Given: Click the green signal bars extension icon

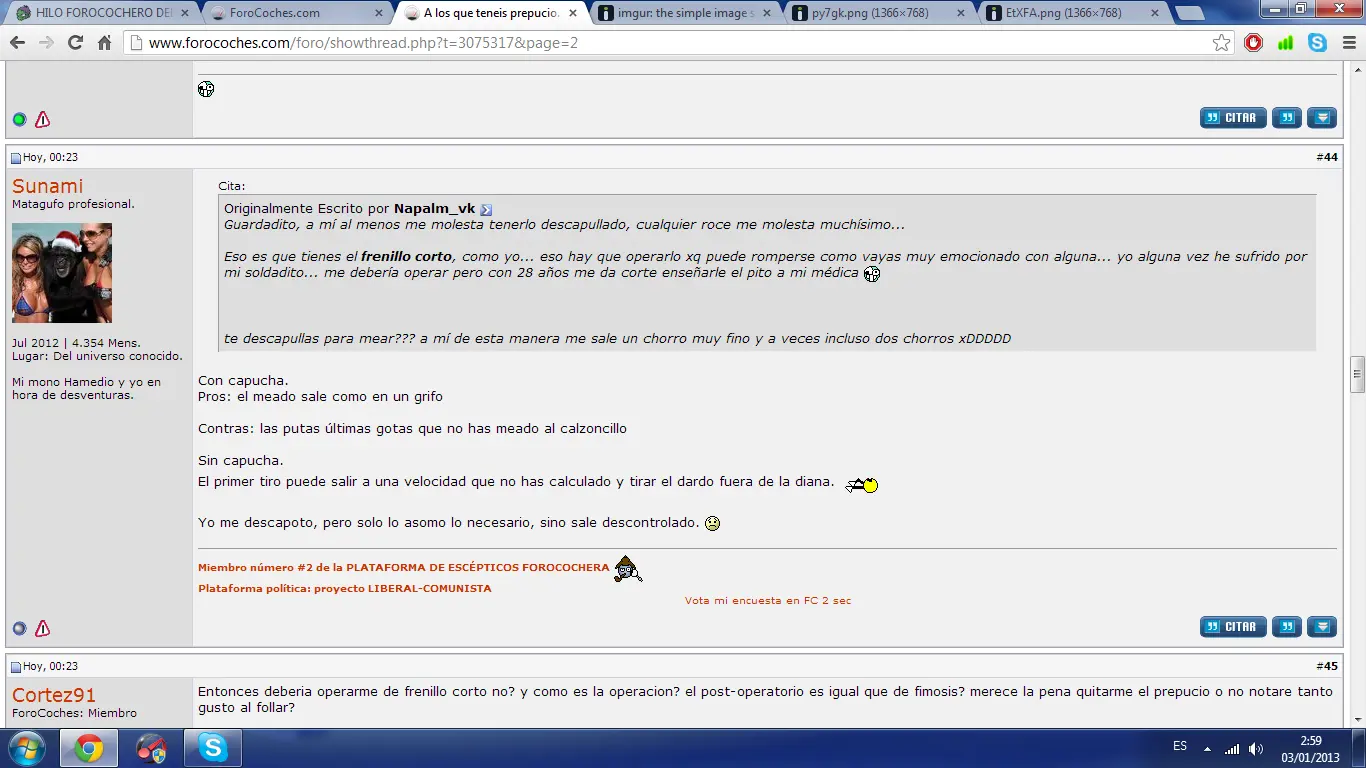Looking at the screenshot, I should [1285, 43].
